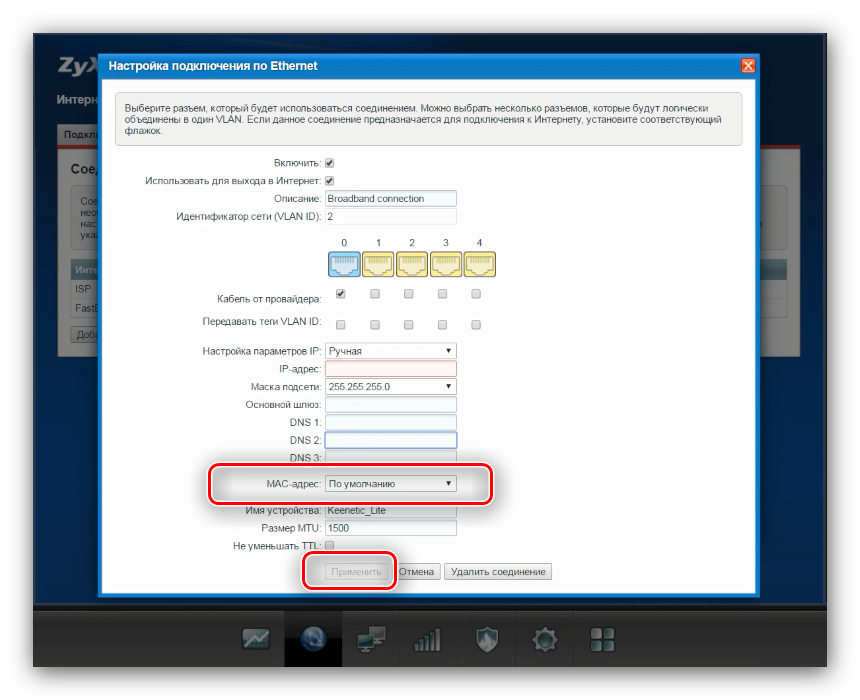Toggle "Использовать для выхода в Интернет" checkbox
Image resolution: width=860 pixels, height=700 pixels.
(330, 181)
